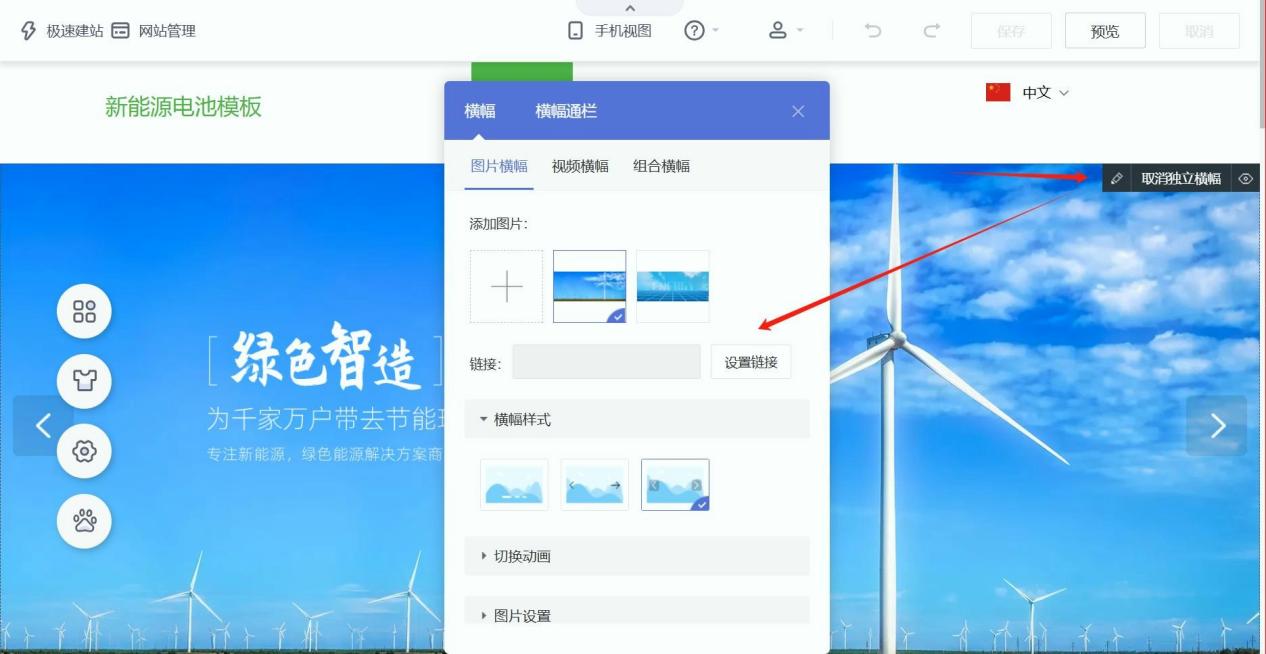This screenshot has height=654, width=1266.
Task: Switch to the 视频横幅 tab
Action: (580, 166)
